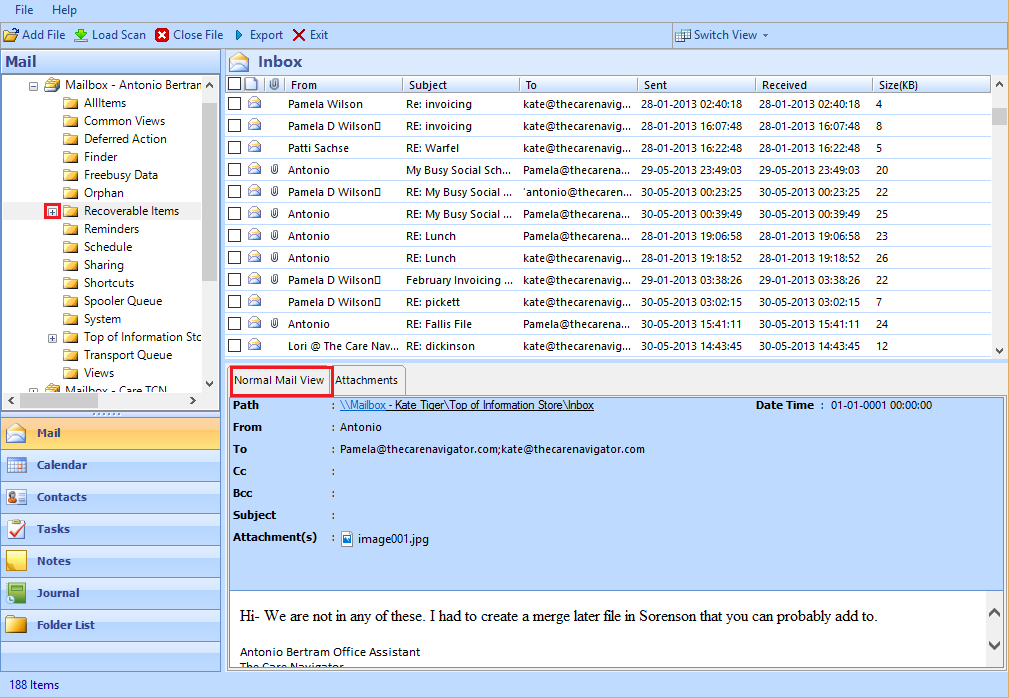Check the RE: Fallis File email
The width and height of the screenshot is (1009, 698).
[235, 324]
